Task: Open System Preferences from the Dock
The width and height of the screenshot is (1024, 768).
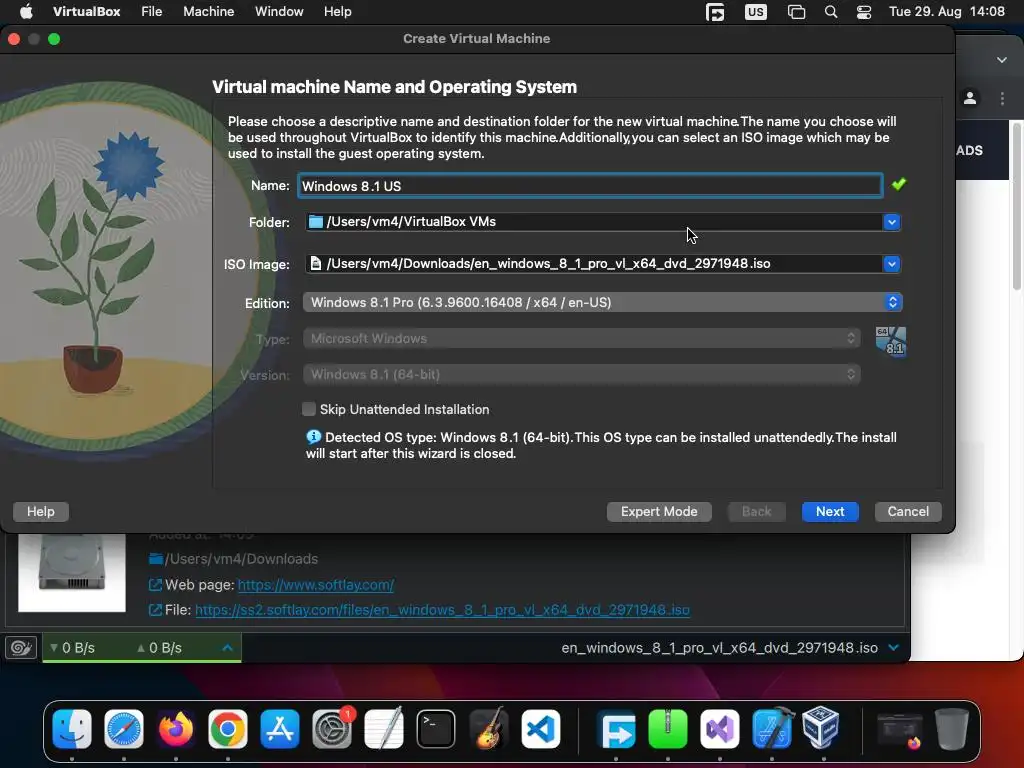Action: 332,728
